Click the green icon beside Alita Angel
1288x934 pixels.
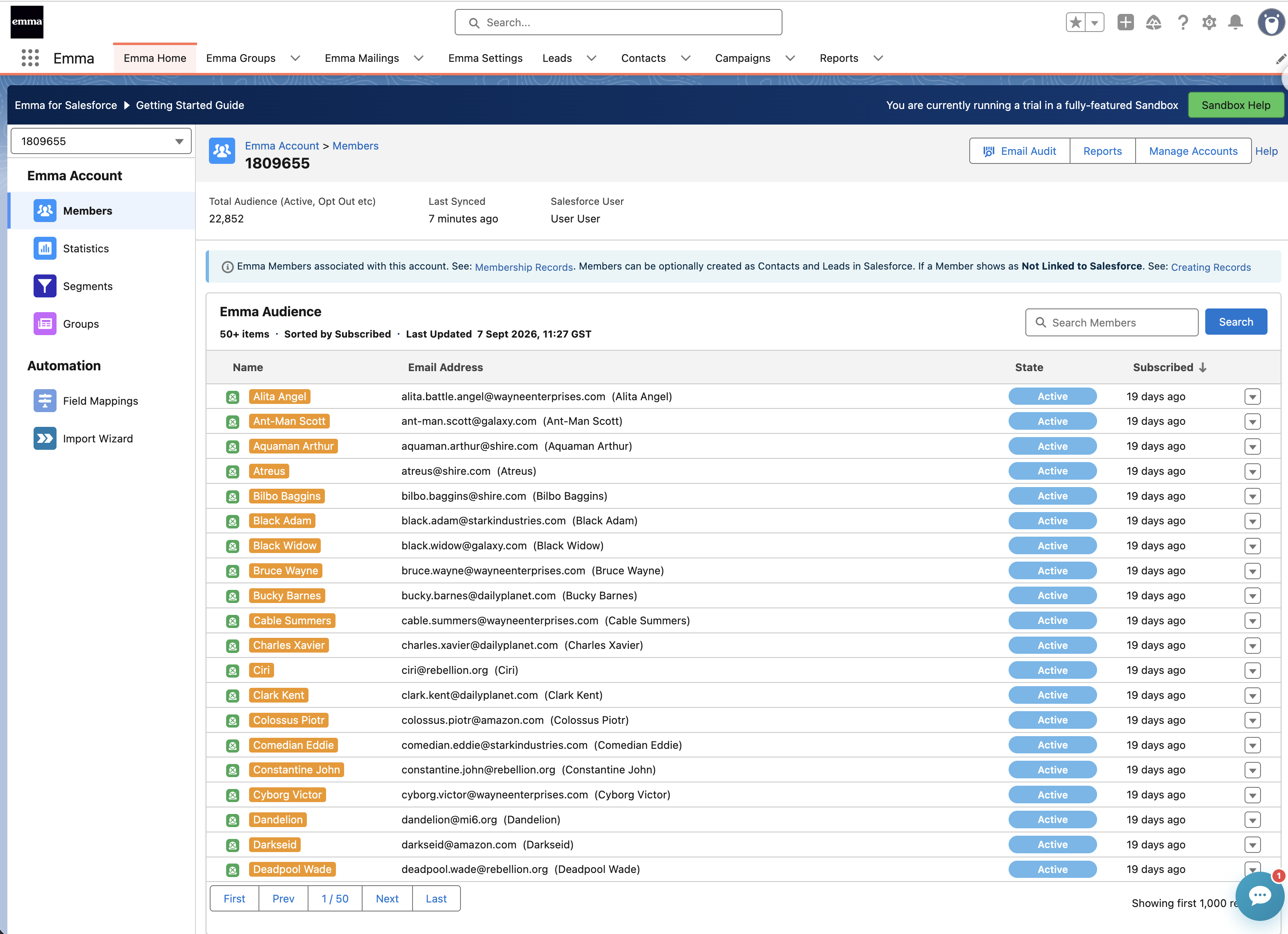tap(232, 397)
